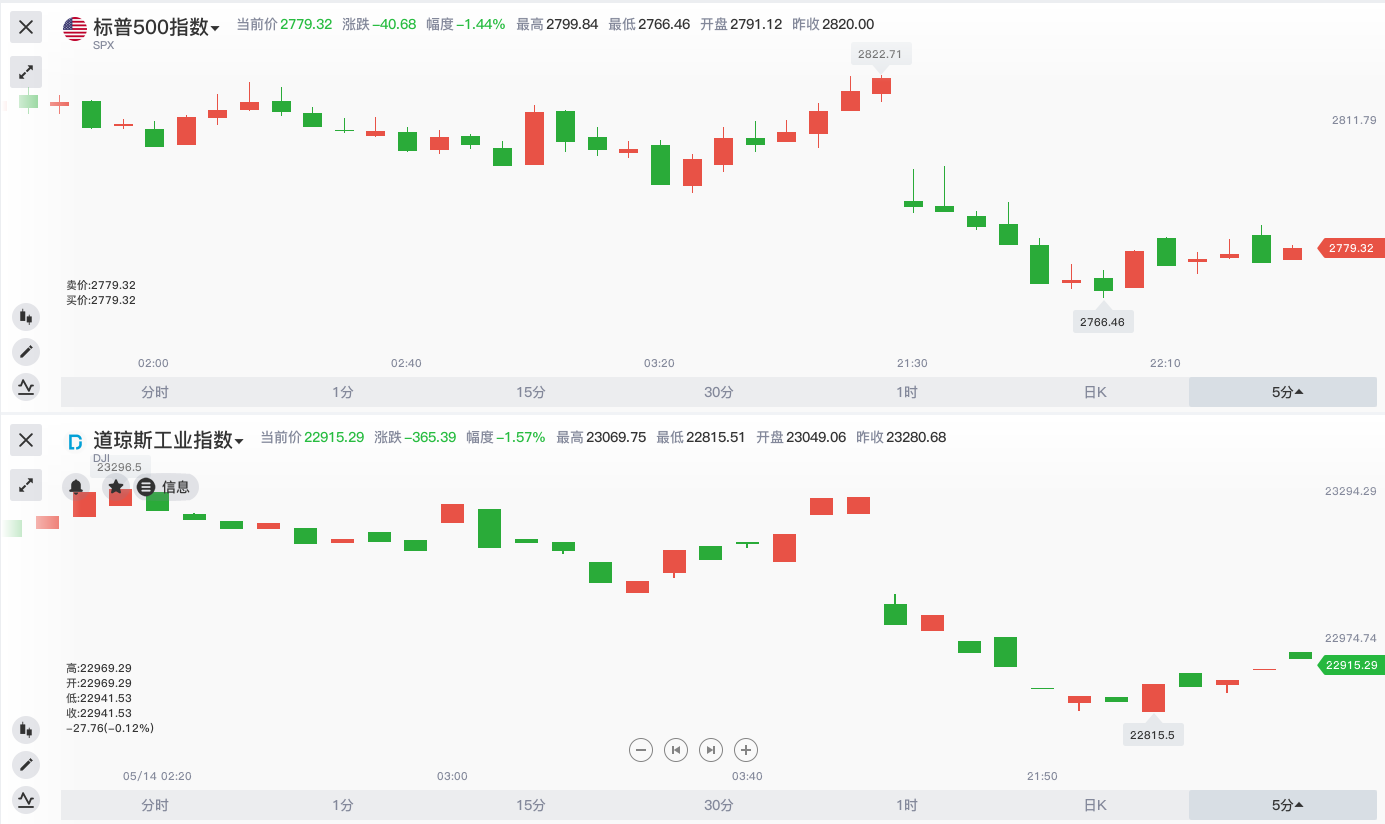This screenshot has width=1385, height=824.
Task: Click the bell alert icon on Dow chart
Action: (76, 487)
